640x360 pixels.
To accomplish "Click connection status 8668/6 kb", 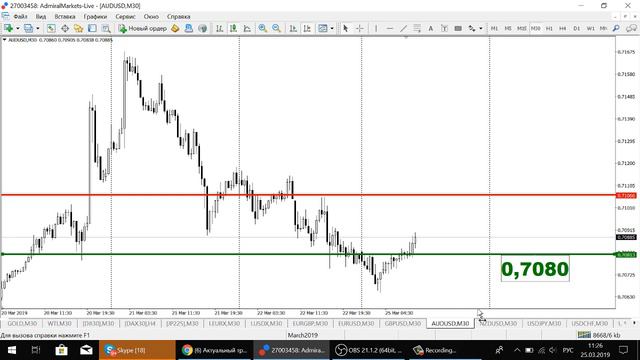I will 599,335.
